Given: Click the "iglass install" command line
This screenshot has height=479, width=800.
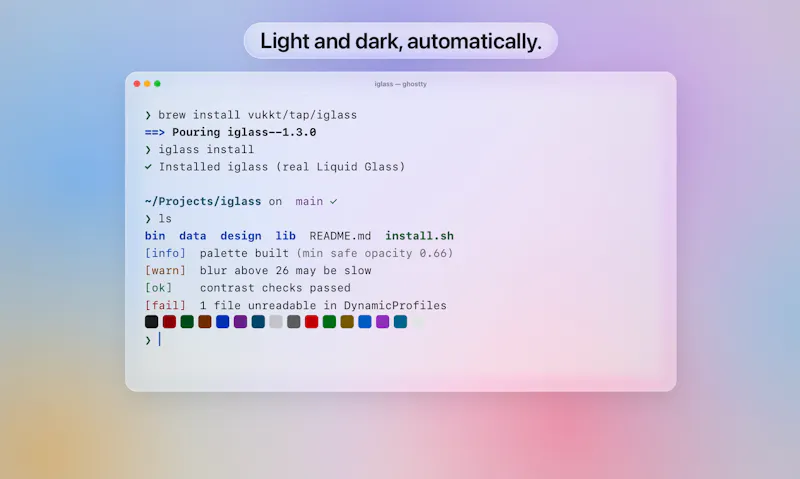Looking at the screenshot, I should click(x=206, y=149).
